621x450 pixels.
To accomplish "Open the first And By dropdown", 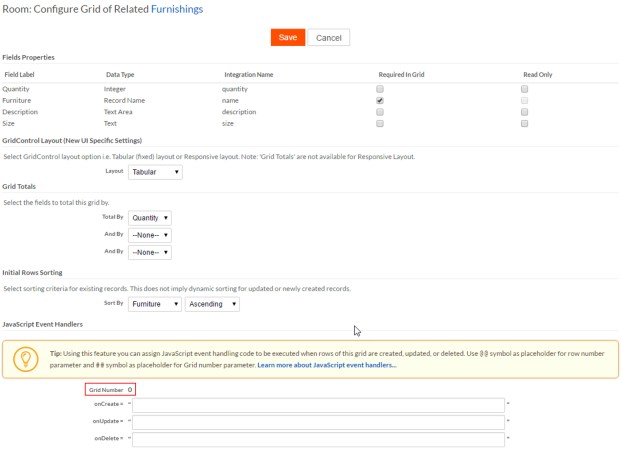I will tap(149, 235).
